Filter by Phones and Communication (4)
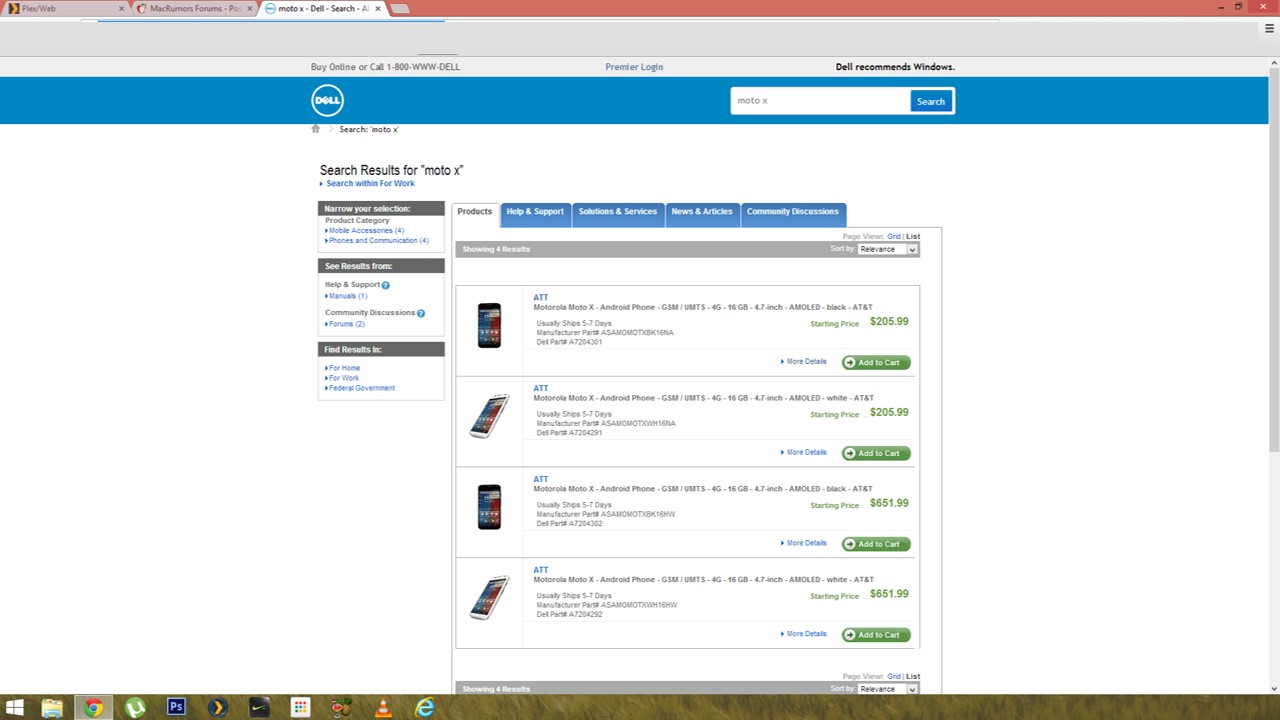 coord(378,241)
